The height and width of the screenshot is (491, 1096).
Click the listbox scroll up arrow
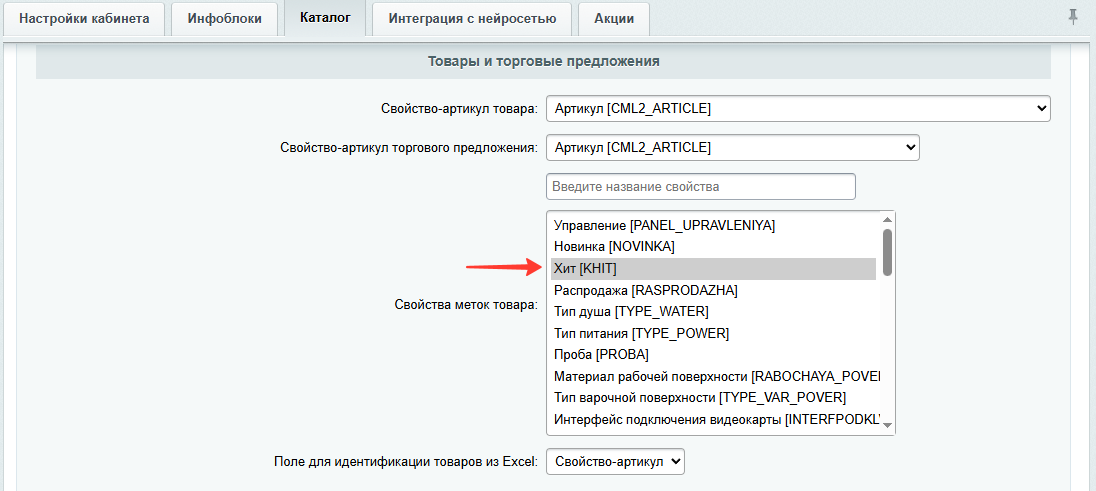coord(887,219)
